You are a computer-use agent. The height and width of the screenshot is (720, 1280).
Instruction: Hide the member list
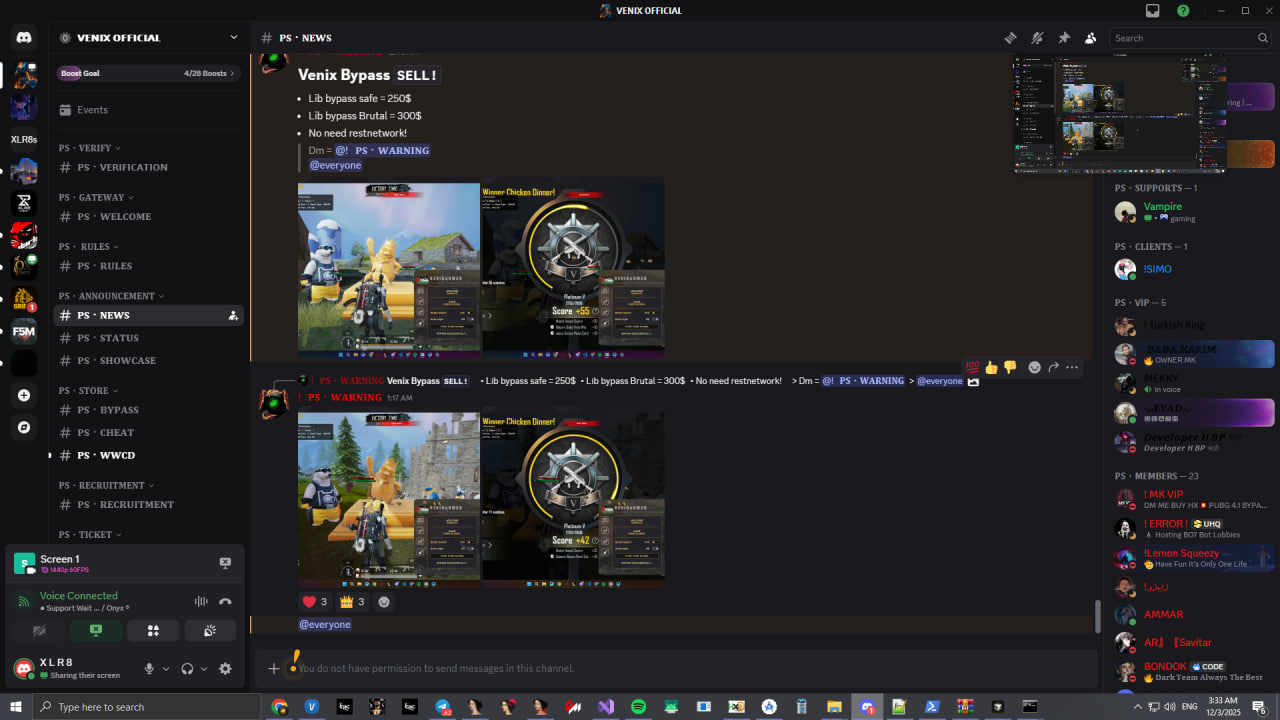1090,38
